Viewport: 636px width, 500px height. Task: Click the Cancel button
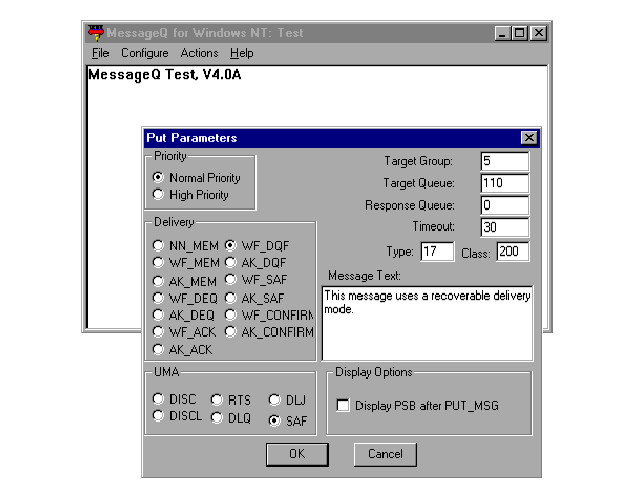[385, 454]
